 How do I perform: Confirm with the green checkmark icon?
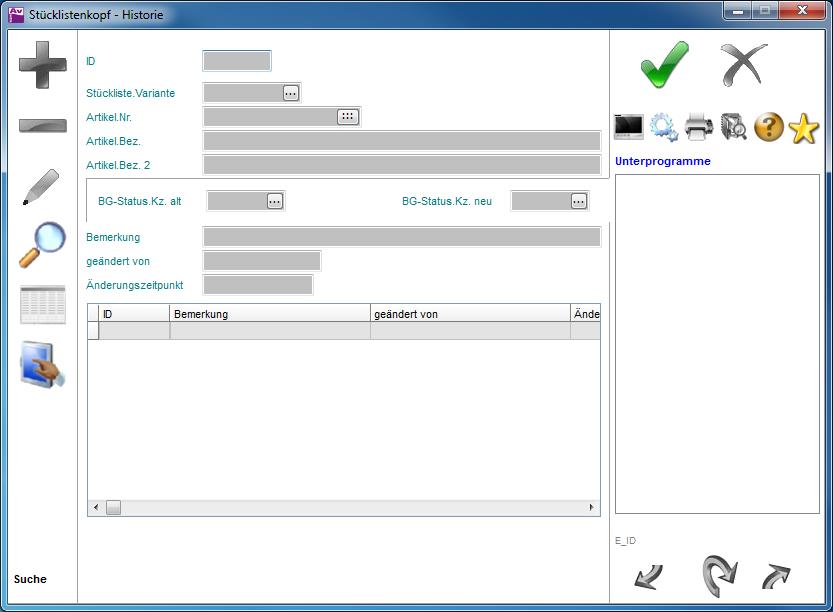tap(665, 65)
